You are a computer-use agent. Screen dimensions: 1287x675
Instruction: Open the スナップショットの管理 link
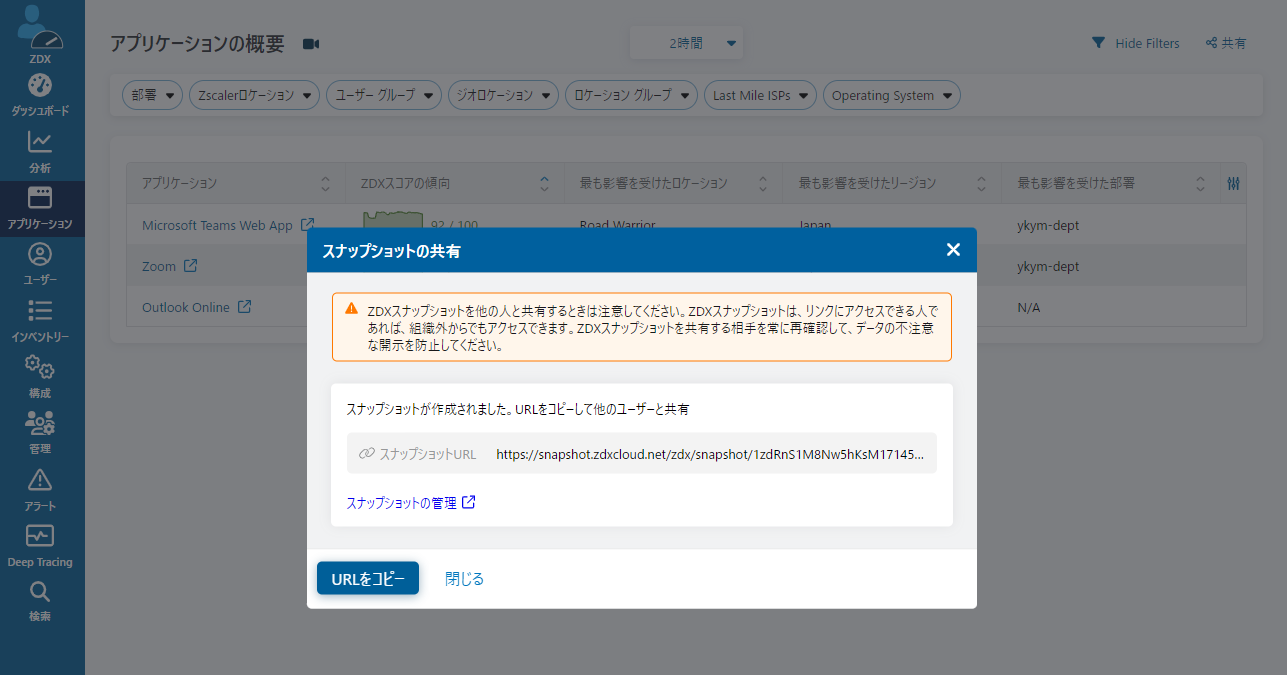(x=411, y=503)
